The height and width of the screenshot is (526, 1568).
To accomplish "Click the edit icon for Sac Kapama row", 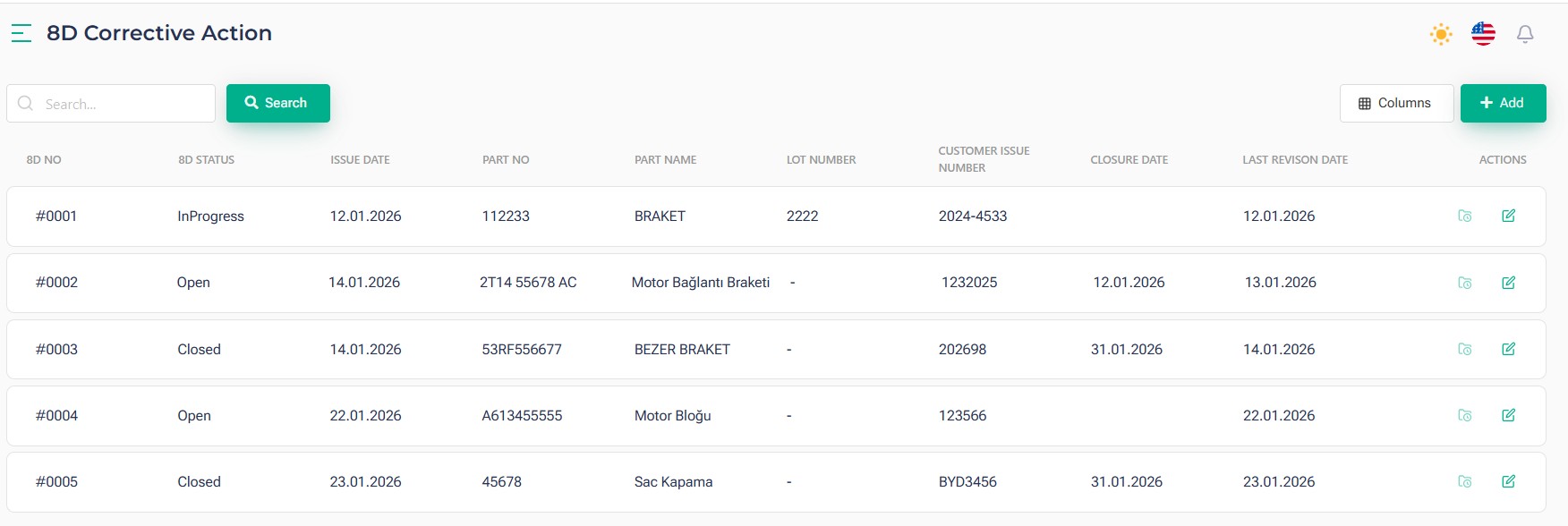I will [x=1508, y=481].
